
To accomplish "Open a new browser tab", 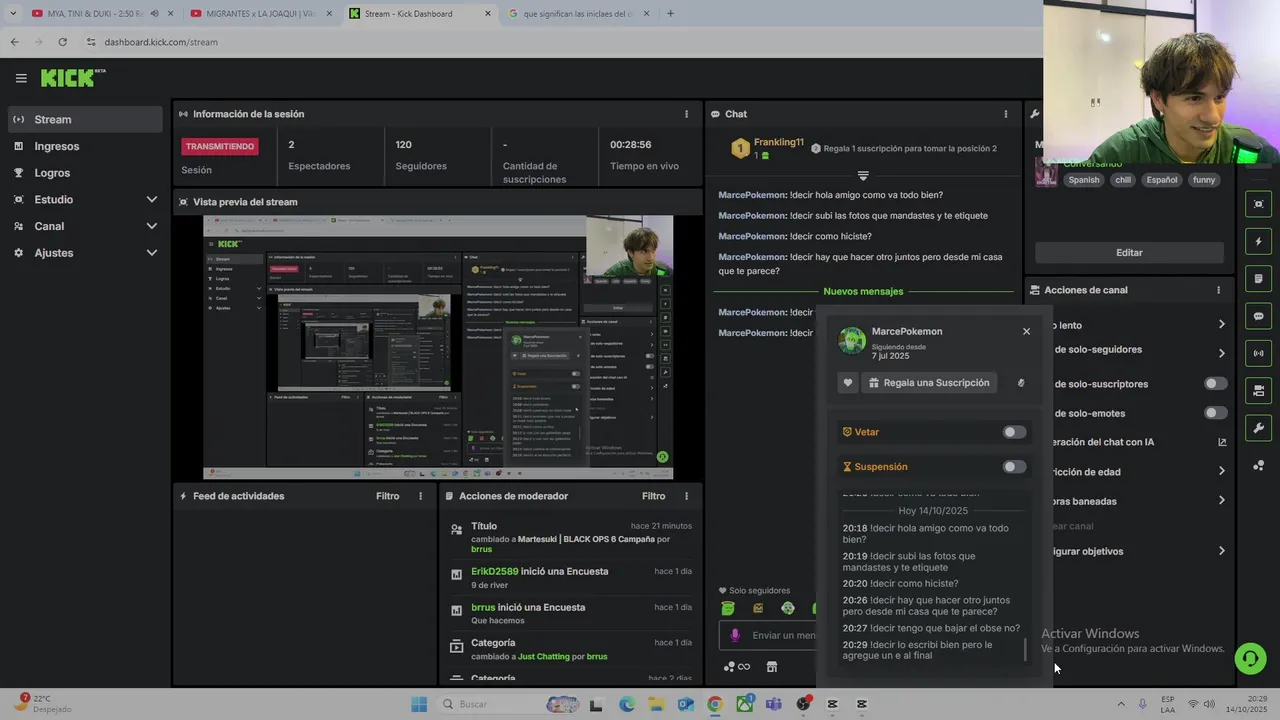I will [670, 14].
